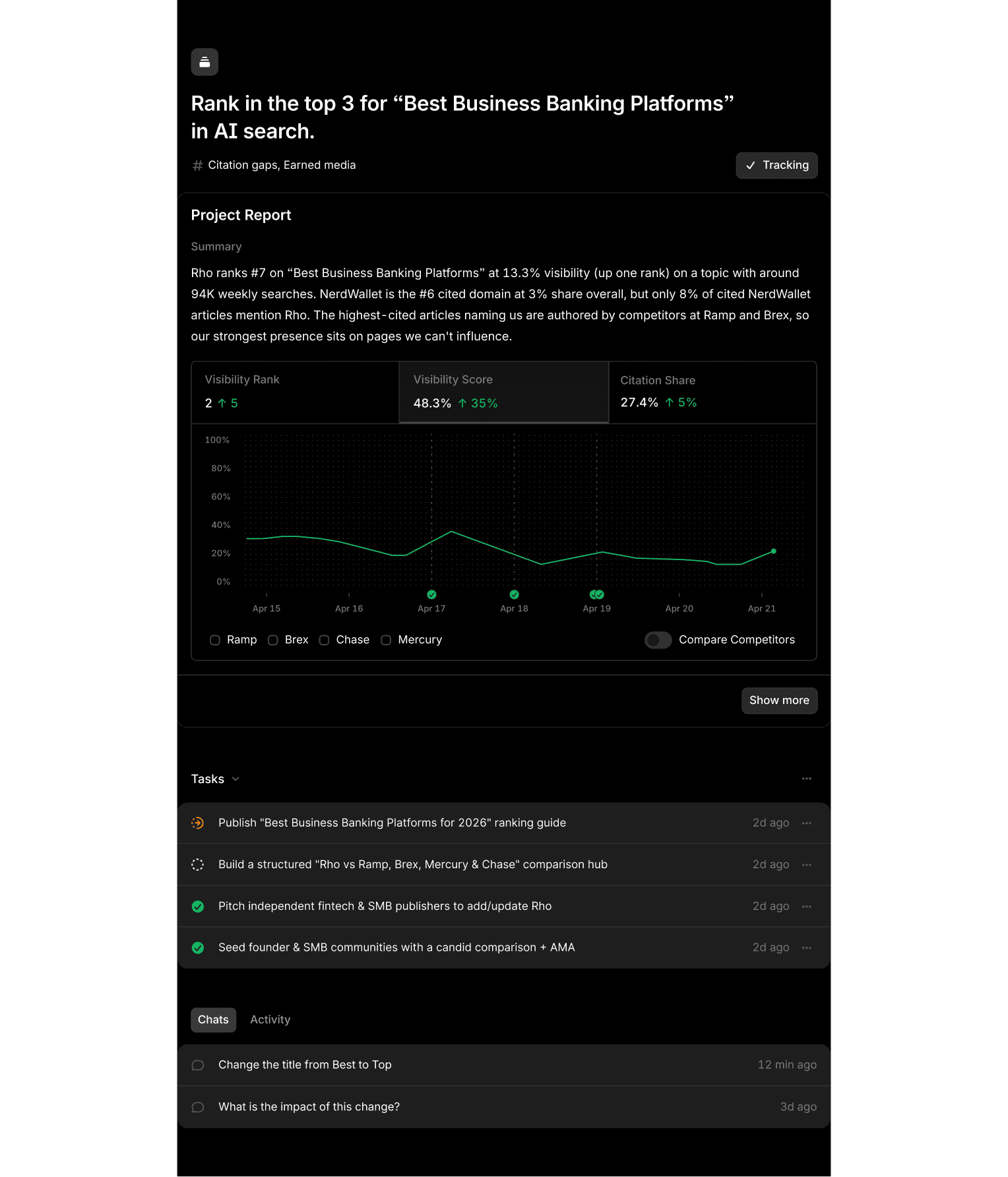Open more options for comparison hub task
The image size is (1008, 1177).
(807, 865)
